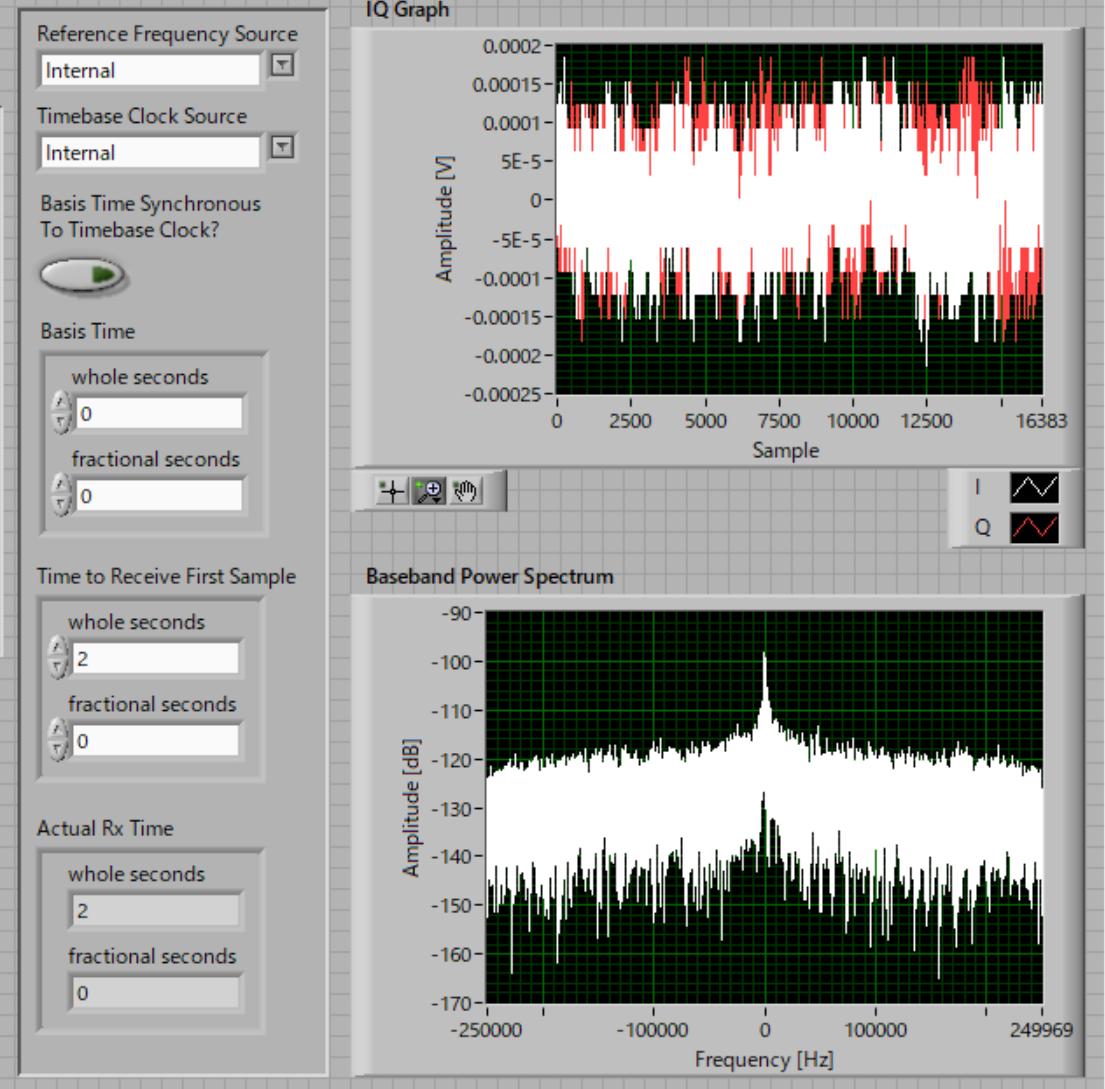Decrement Time to Receive fractional seconds stepper
This screenshot has width=1105, height=1089.
58,750
